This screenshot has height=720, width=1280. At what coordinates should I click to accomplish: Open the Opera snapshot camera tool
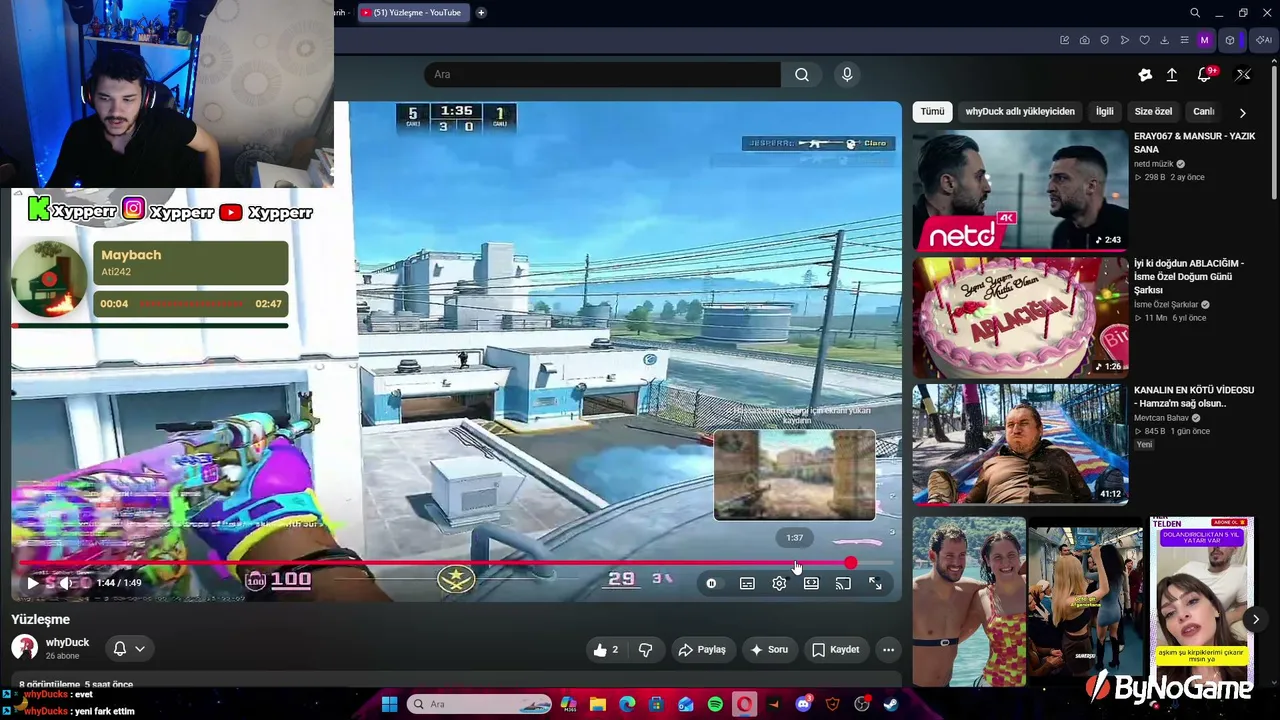[x=1085, y=40]
